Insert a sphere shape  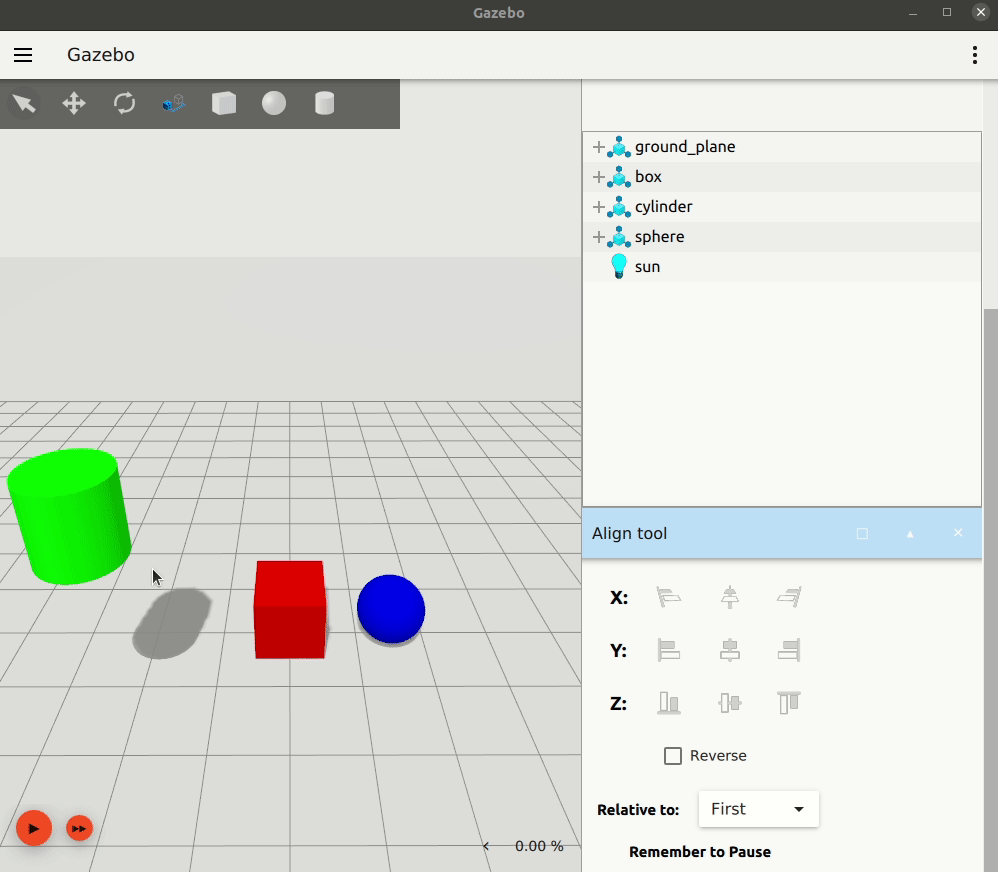(x=274, y=103)
